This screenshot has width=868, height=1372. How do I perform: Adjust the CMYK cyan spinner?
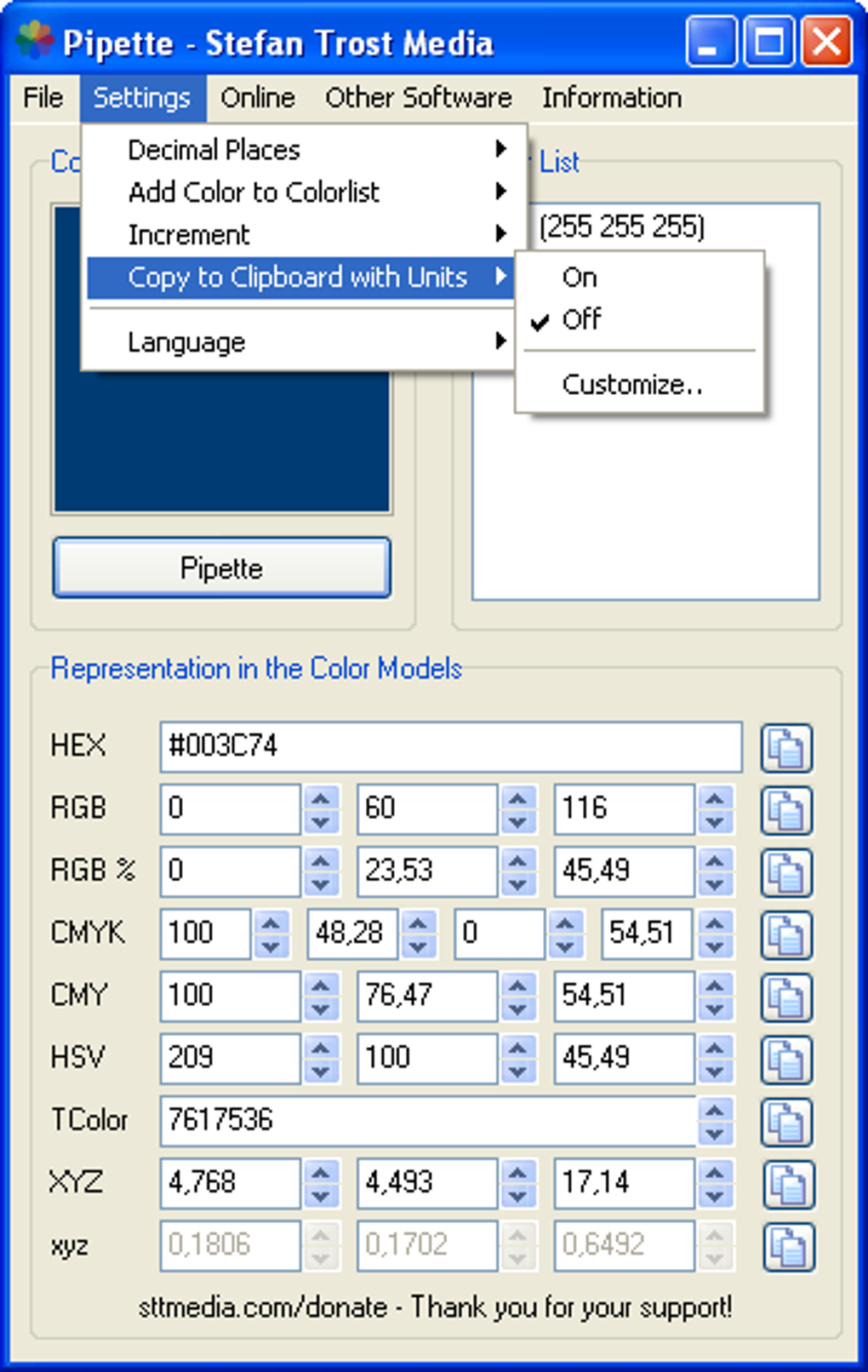click(271, 934)
